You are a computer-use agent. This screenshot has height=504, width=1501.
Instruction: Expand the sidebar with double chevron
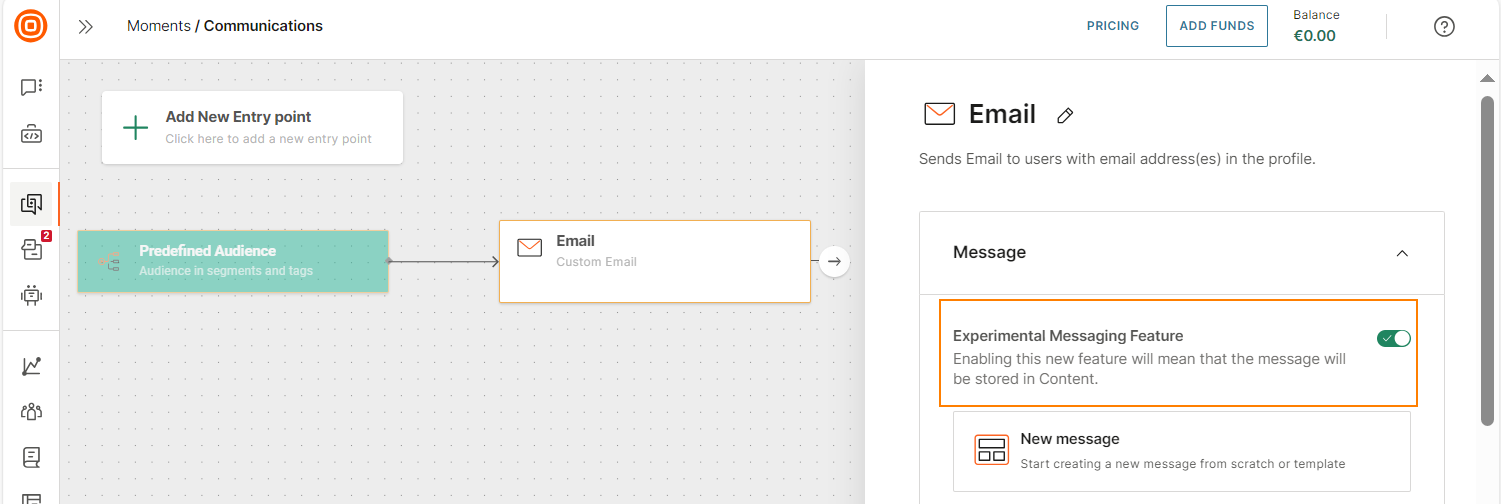pyautogui.click(x=86, y=27)
